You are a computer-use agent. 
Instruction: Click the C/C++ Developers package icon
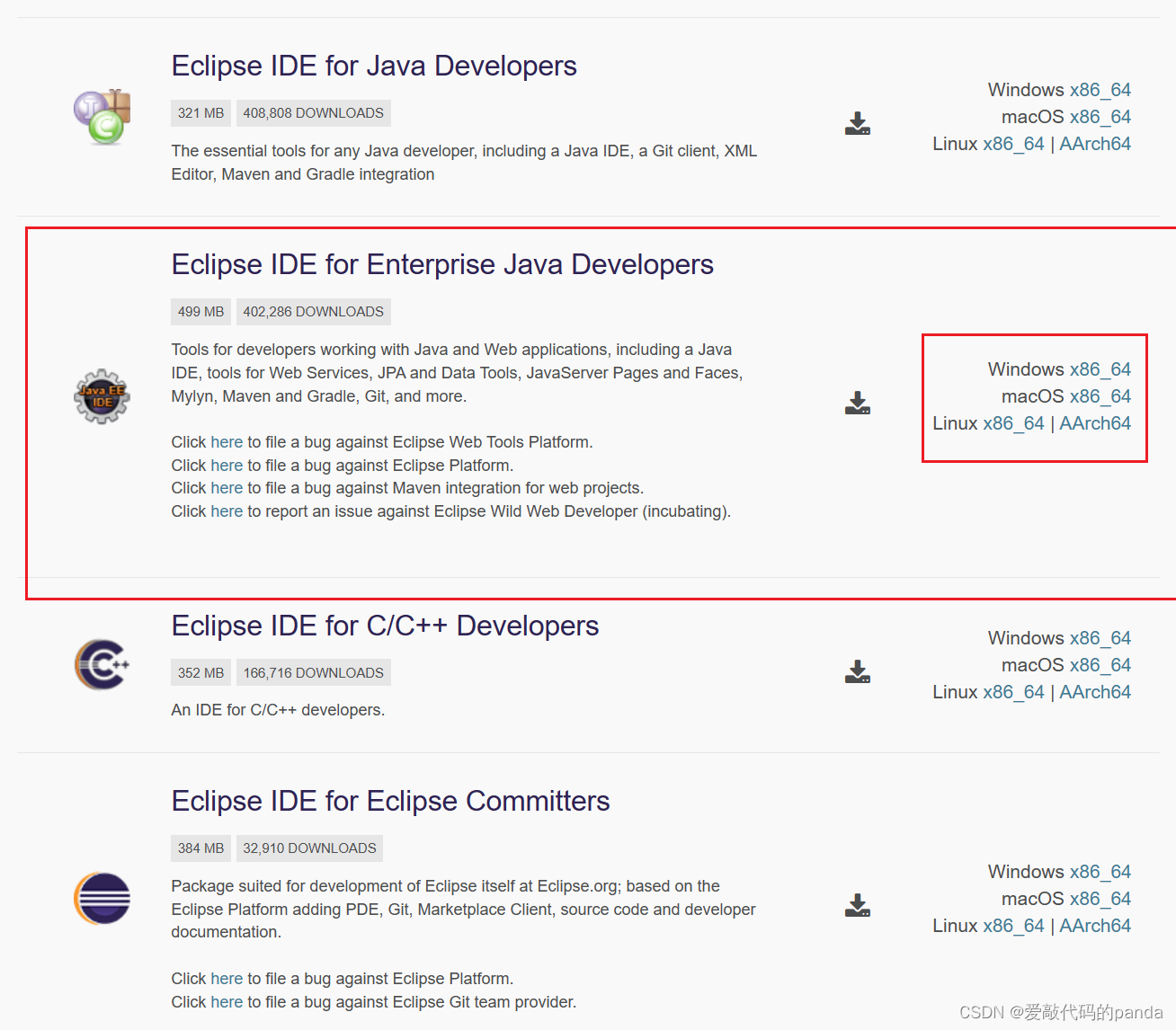pyautogui.click(x=102, y=665)
